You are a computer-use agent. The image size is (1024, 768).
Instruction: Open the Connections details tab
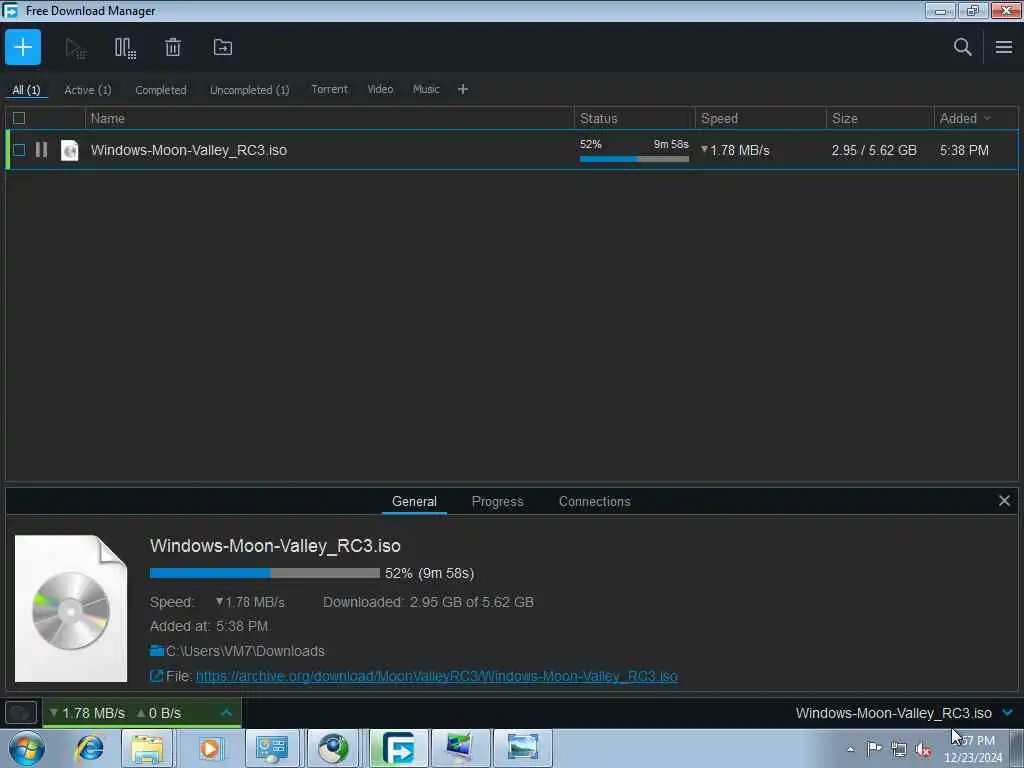594,502
